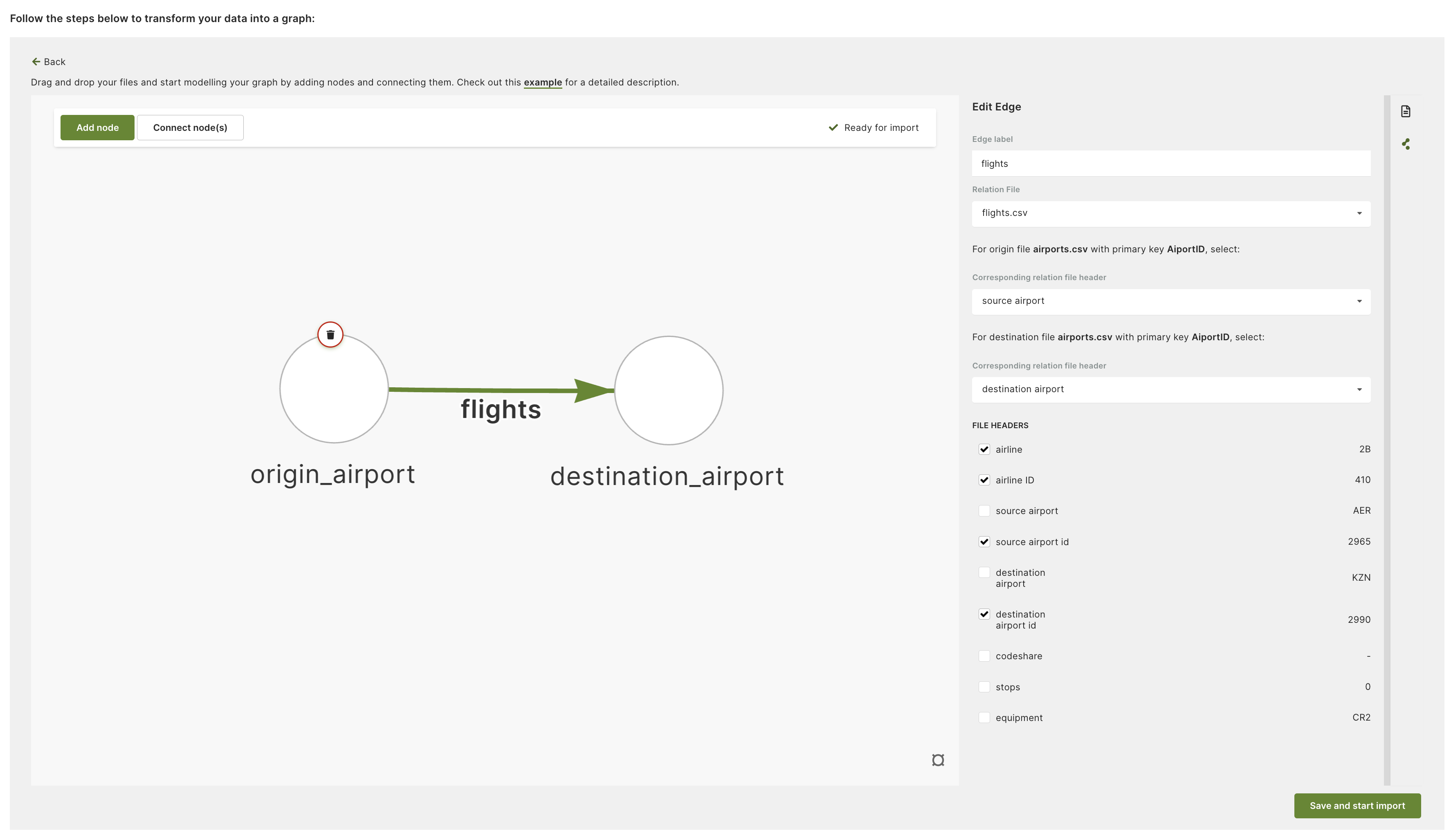Delete the origin_airport node via trash icon

click(330, 335)
